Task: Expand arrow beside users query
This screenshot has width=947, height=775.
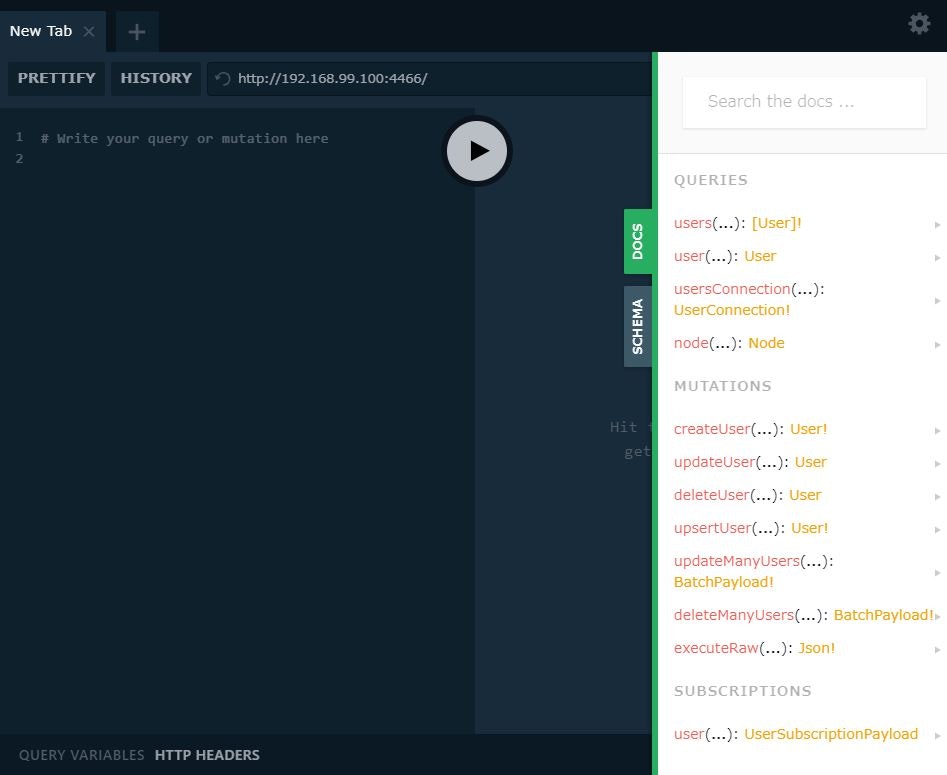Action: tap(937, 225)
